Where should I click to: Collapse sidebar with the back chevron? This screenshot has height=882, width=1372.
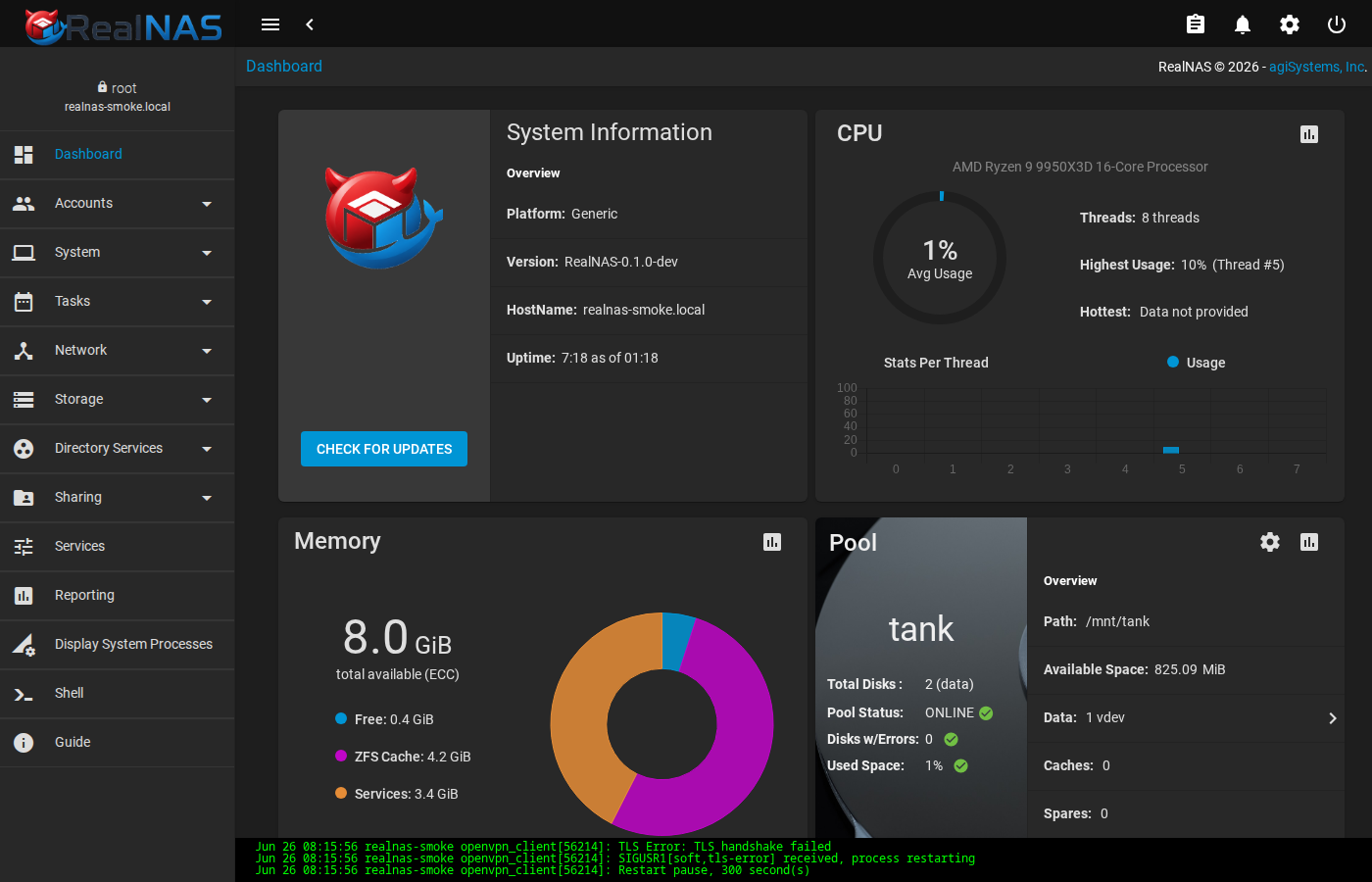point(310,24)
